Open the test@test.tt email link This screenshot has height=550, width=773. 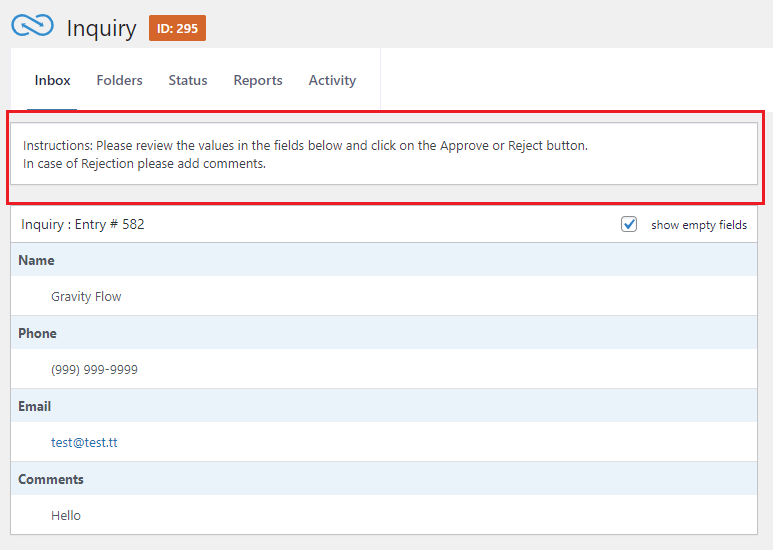tap(84, 442)
